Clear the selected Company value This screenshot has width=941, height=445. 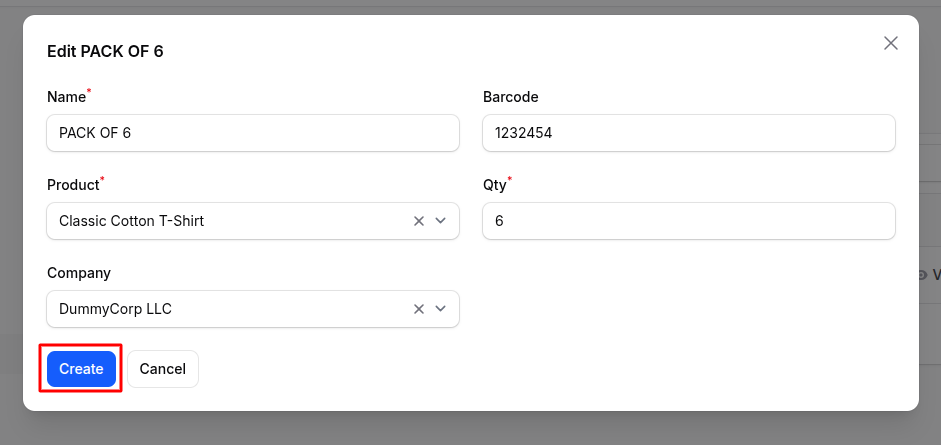(419, 309)
